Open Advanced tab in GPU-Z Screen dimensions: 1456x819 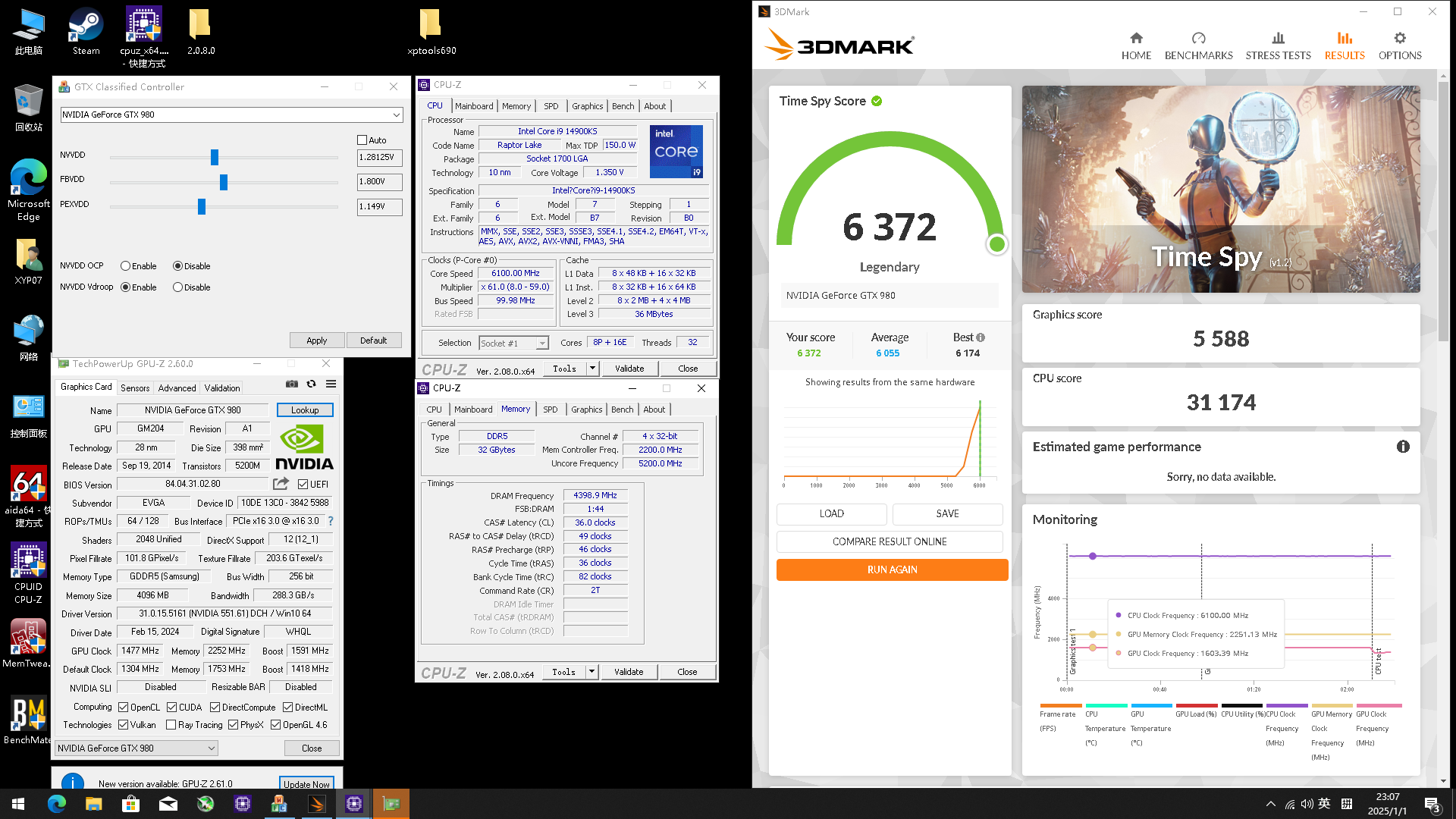tap(177, 388)
